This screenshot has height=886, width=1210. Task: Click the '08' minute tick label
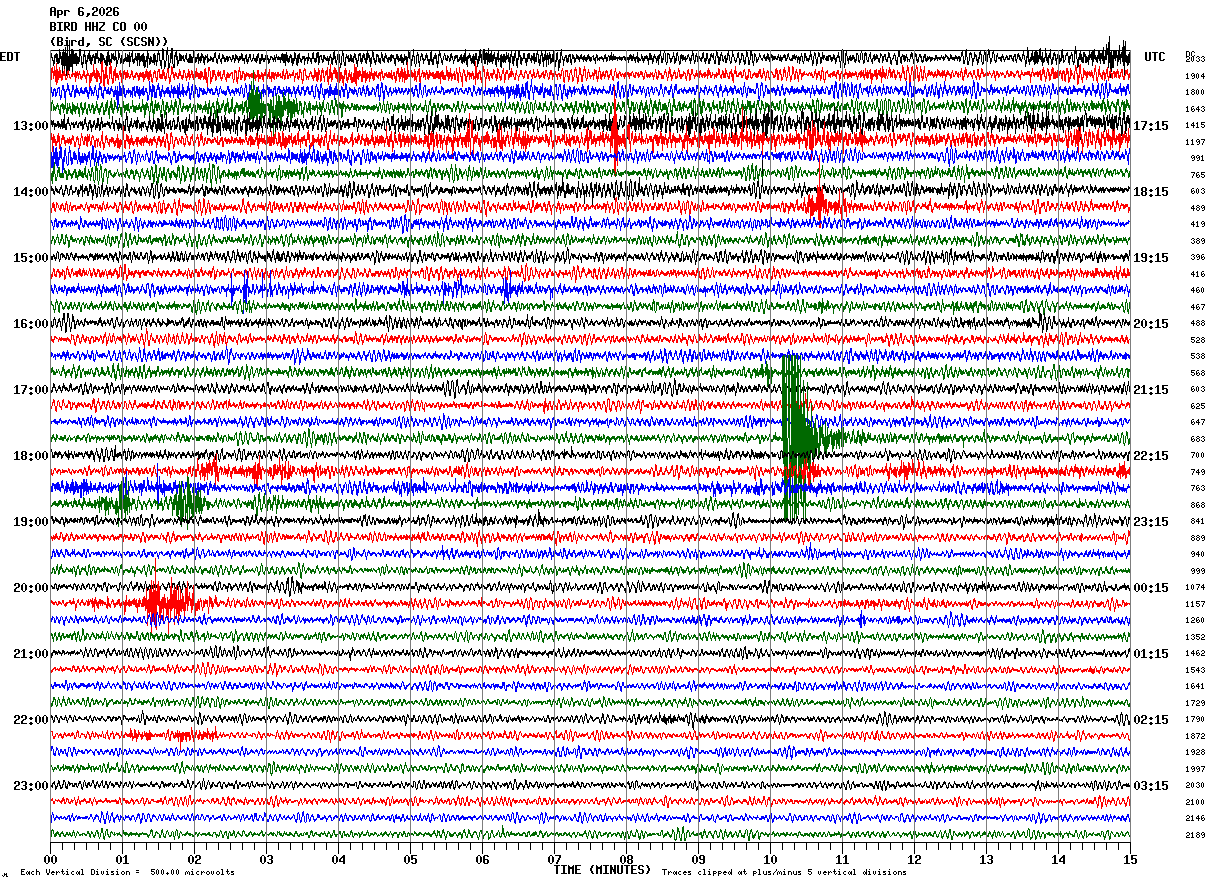tap(626, 859)
